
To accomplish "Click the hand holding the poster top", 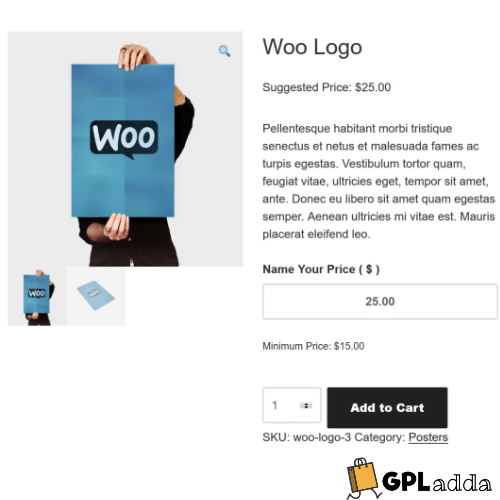I will (x=134, y=57).
